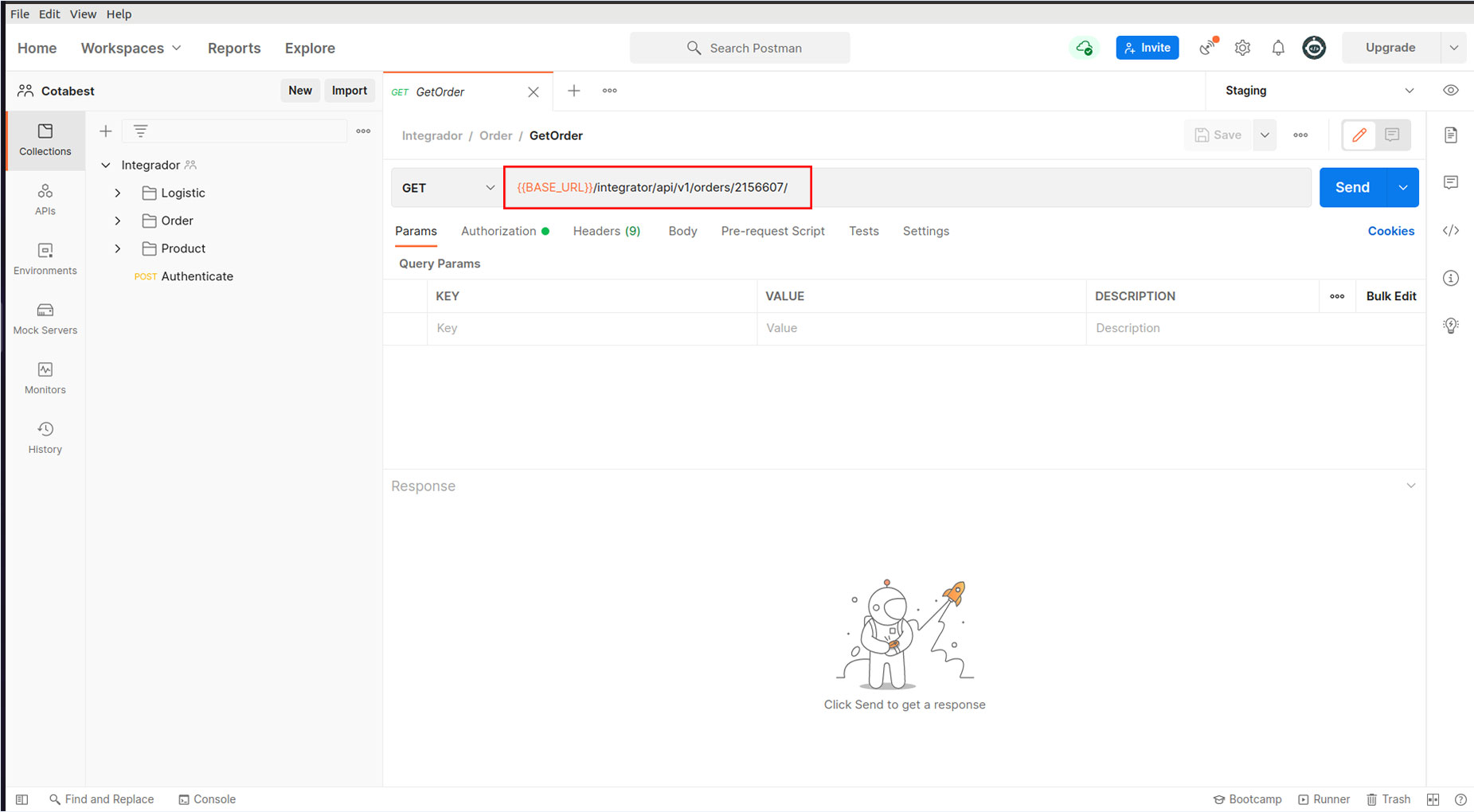The height and width of the screenshot is (812, 1474).
Task: Open the related requests lightbulb icon
Action: pyautogui.click(x=1451, y=325)
